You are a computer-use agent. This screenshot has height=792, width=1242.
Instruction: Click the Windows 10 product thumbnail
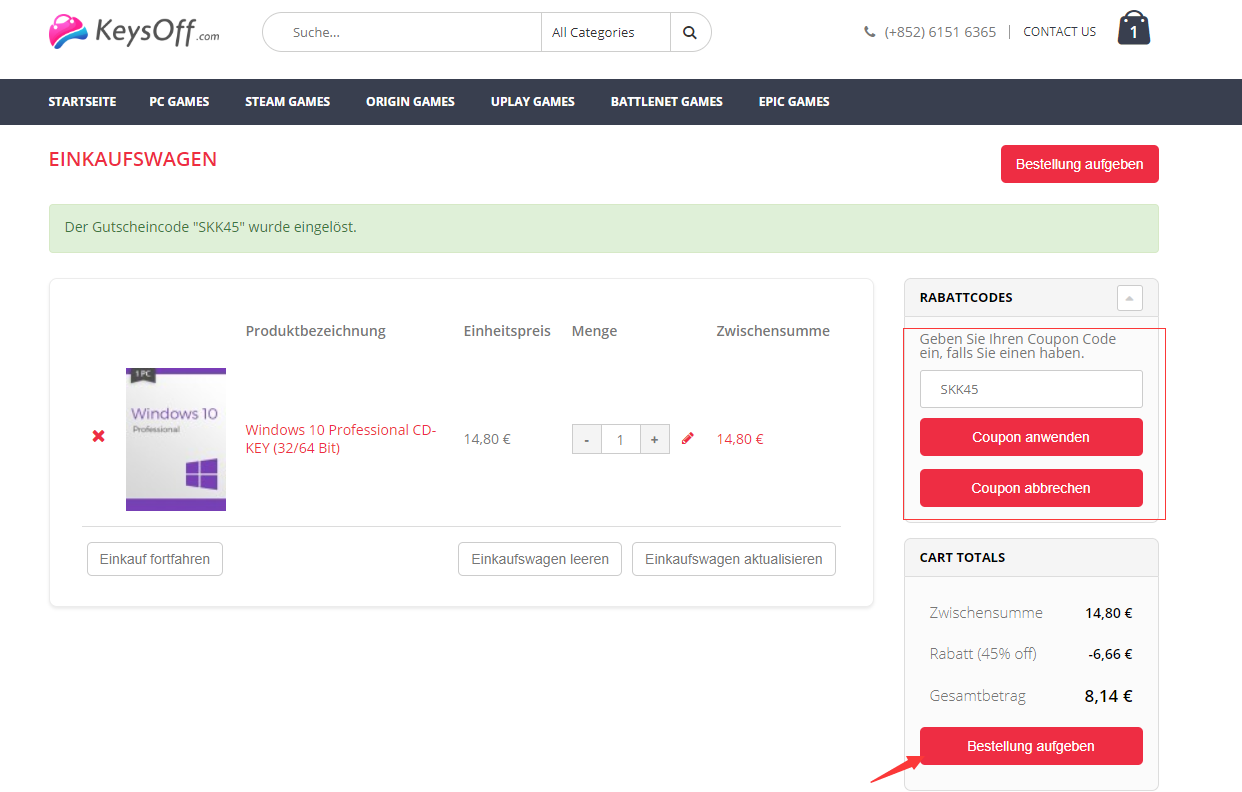click(x=176, y=439)
